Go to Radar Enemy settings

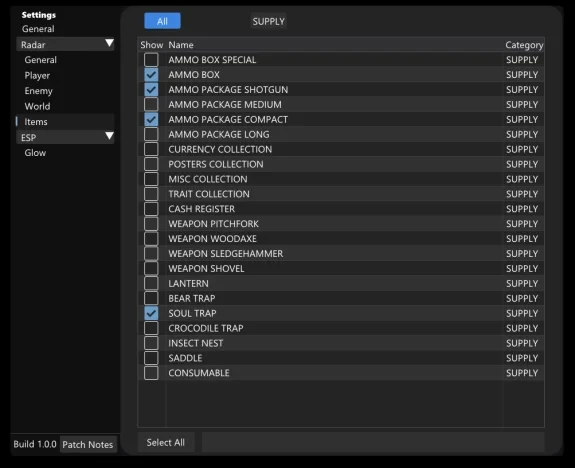[39, 91]
